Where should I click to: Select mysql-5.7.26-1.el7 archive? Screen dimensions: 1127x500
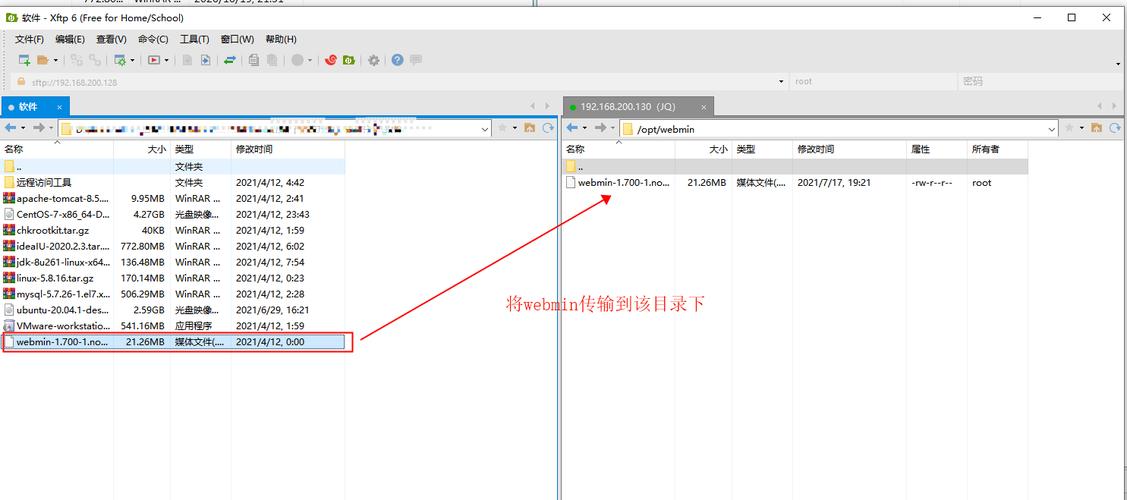coord(172,294)
